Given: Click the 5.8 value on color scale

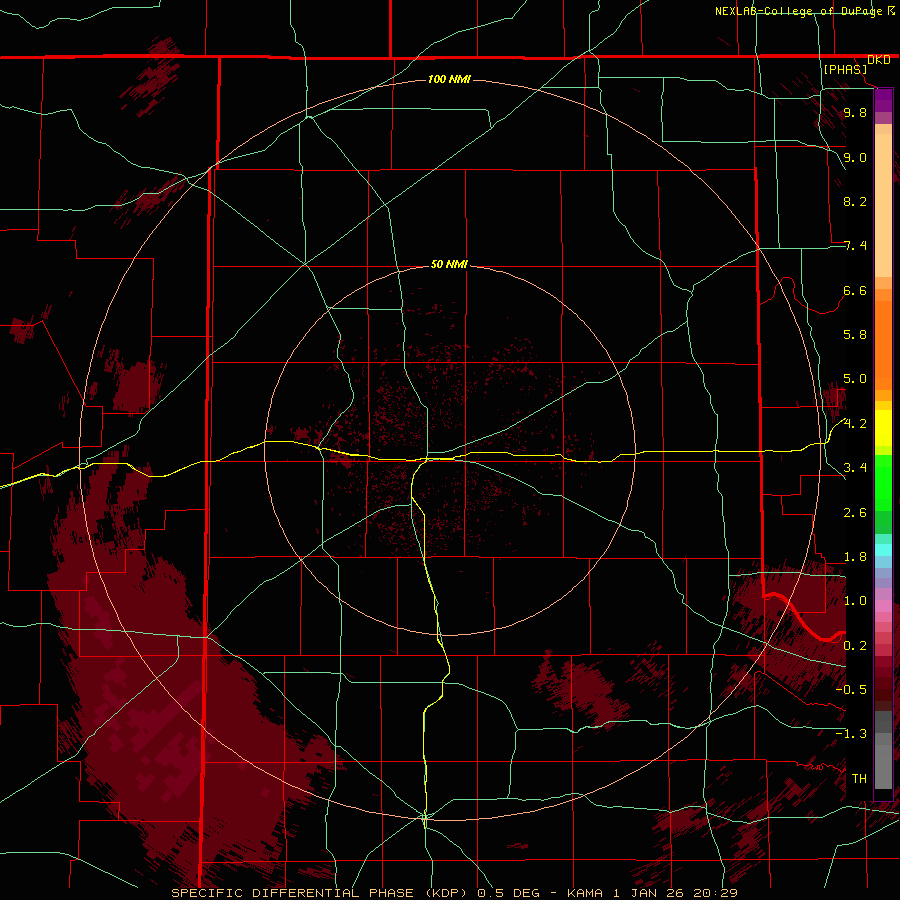Looking at the screenshot, I should click(x=855, y=334).
